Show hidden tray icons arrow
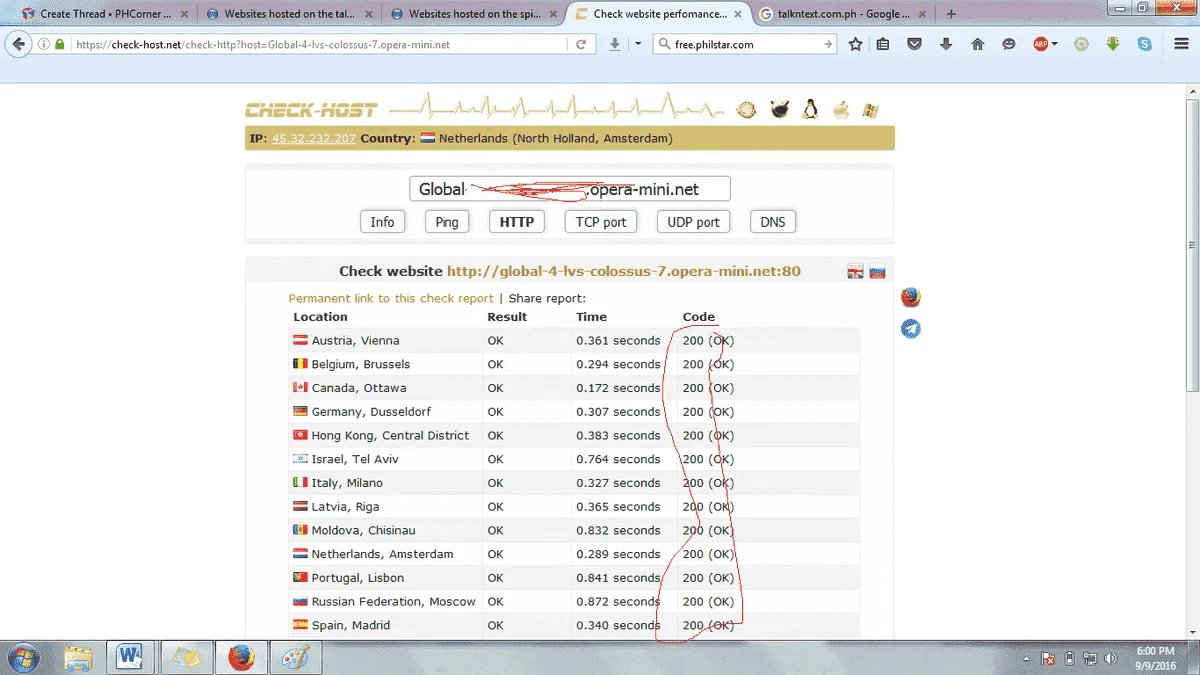The height and width of the screenshot is (675, 1200). [1028, 658]
